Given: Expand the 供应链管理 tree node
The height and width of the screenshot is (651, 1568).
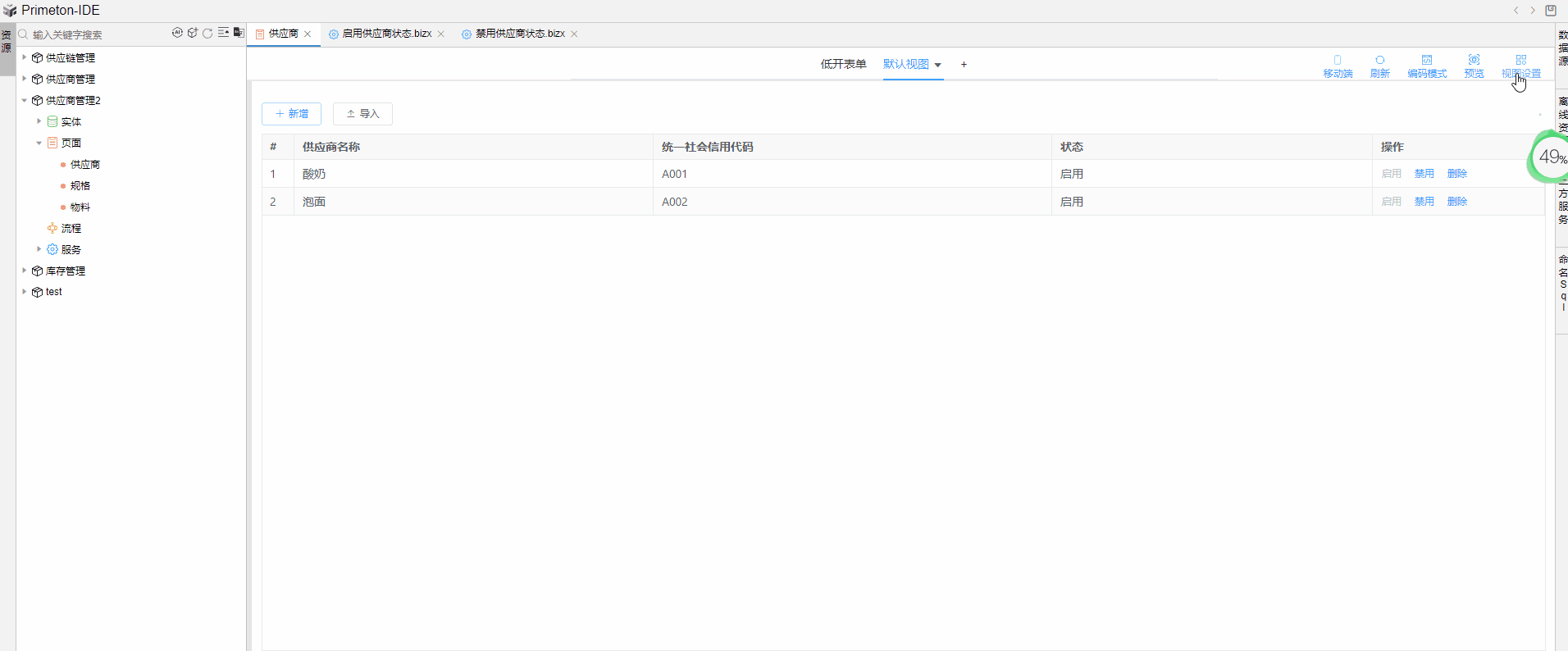Looking at the screenshot, I should pyautogui.click(x=25, y=57).
